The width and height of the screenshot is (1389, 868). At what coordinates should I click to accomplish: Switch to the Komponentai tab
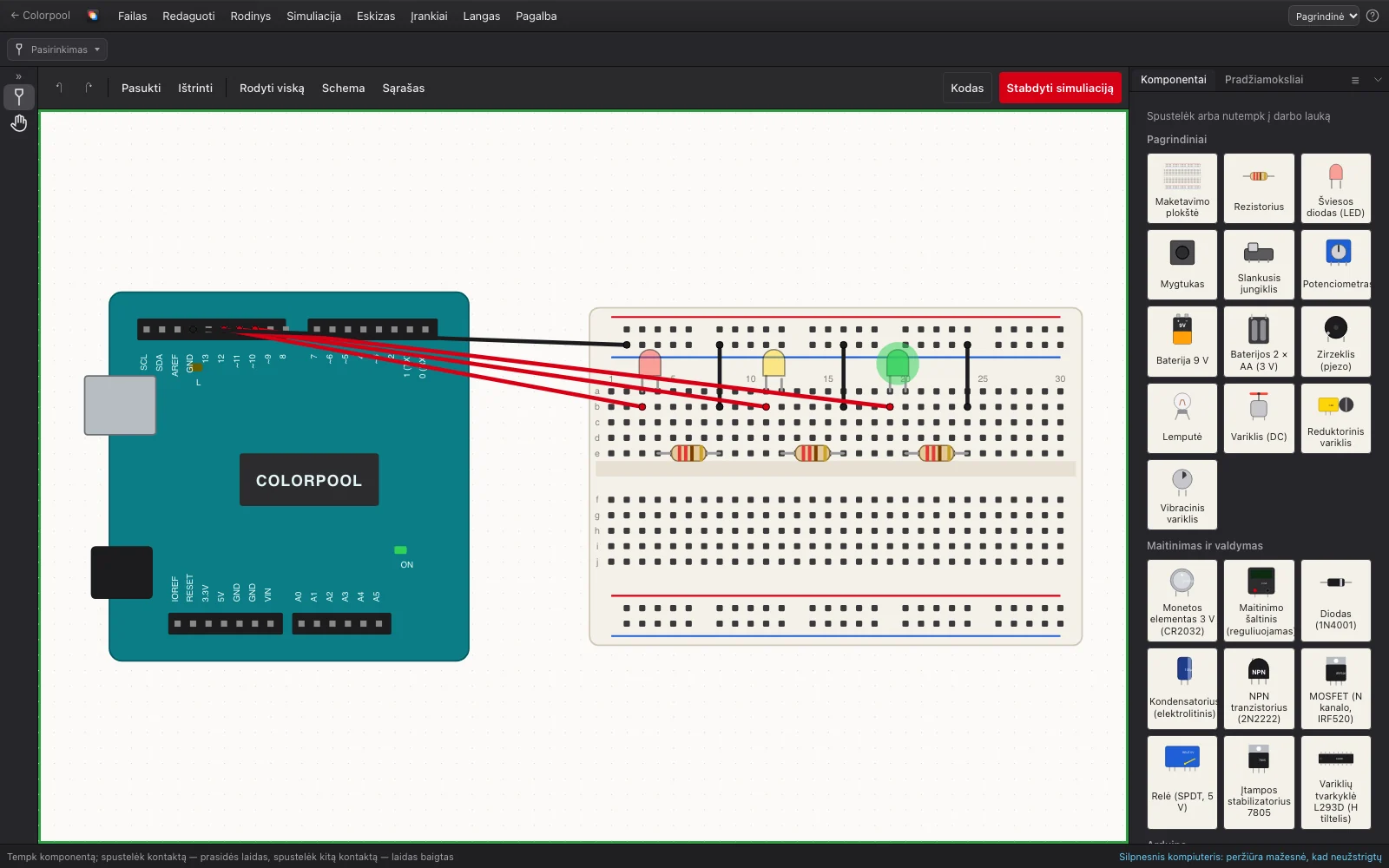1174,80
